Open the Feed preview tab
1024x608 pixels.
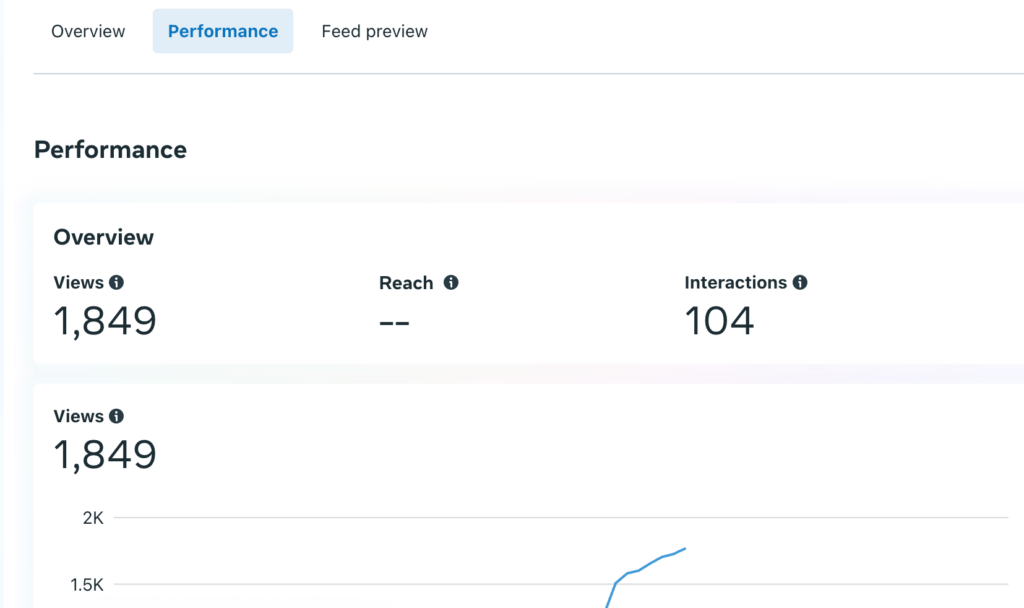pos(374,31)
